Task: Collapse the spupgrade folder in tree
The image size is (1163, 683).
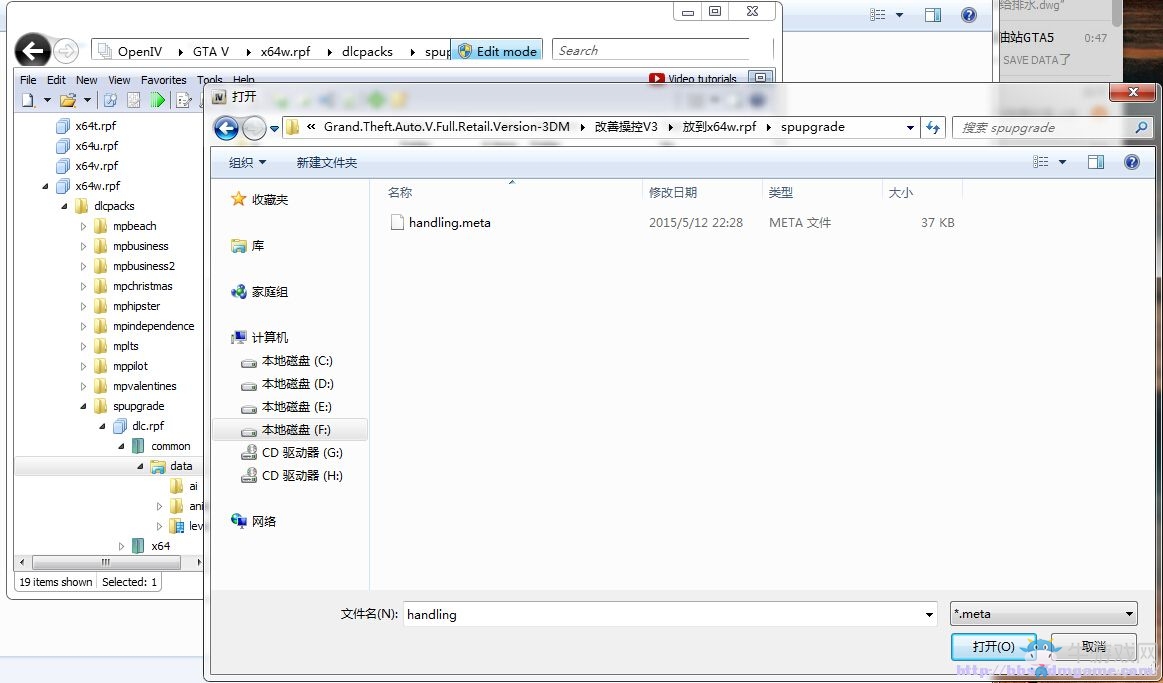Action: 83,406
